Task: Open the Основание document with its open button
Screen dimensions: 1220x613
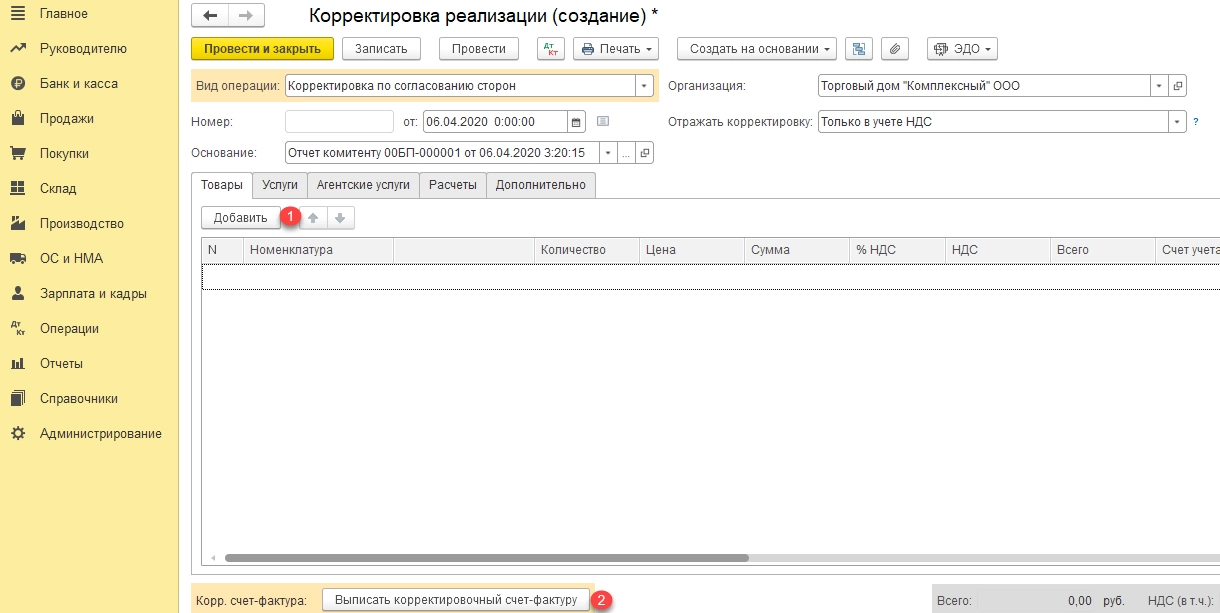Action: pyautogui.click(x=644, y=153)
